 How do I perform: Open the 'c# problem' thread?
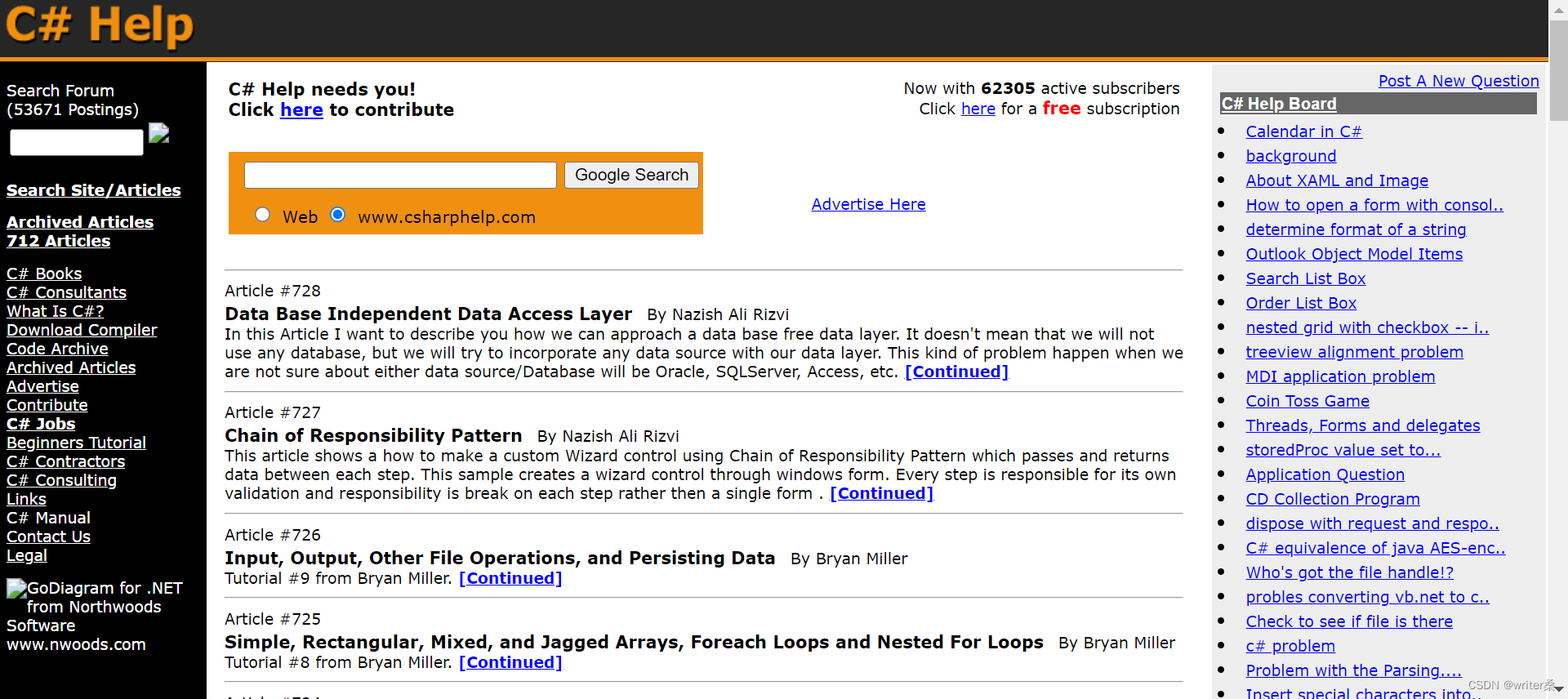[x=1290, y=646]
